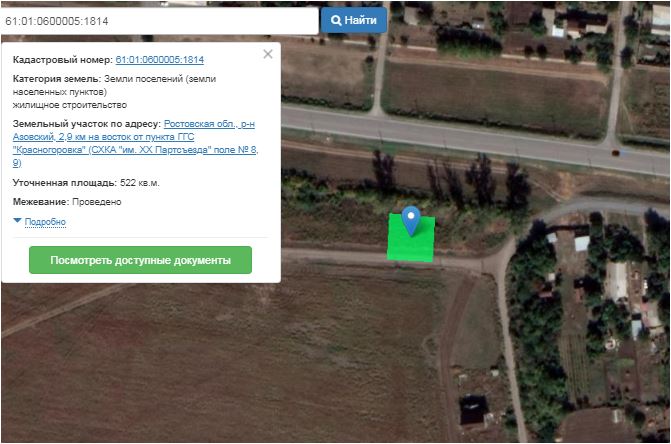Click the Категория земель description text
671x444 pixels.
point(114,92)
